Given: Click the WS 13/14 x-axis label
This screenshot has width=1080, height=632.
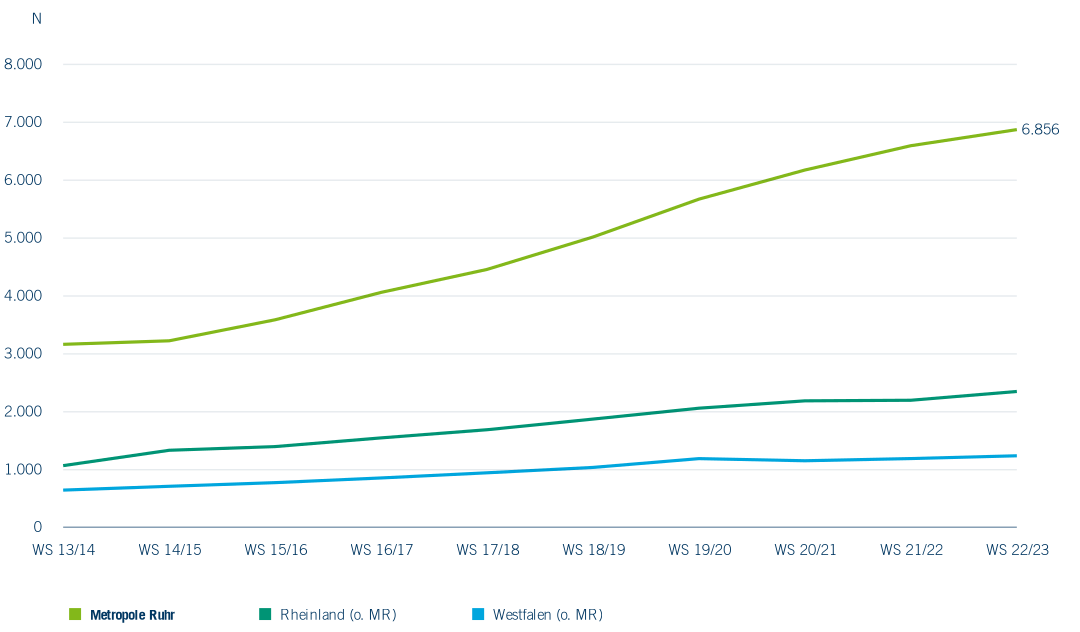Looking at the screenshot, I should tap(63, 550).
